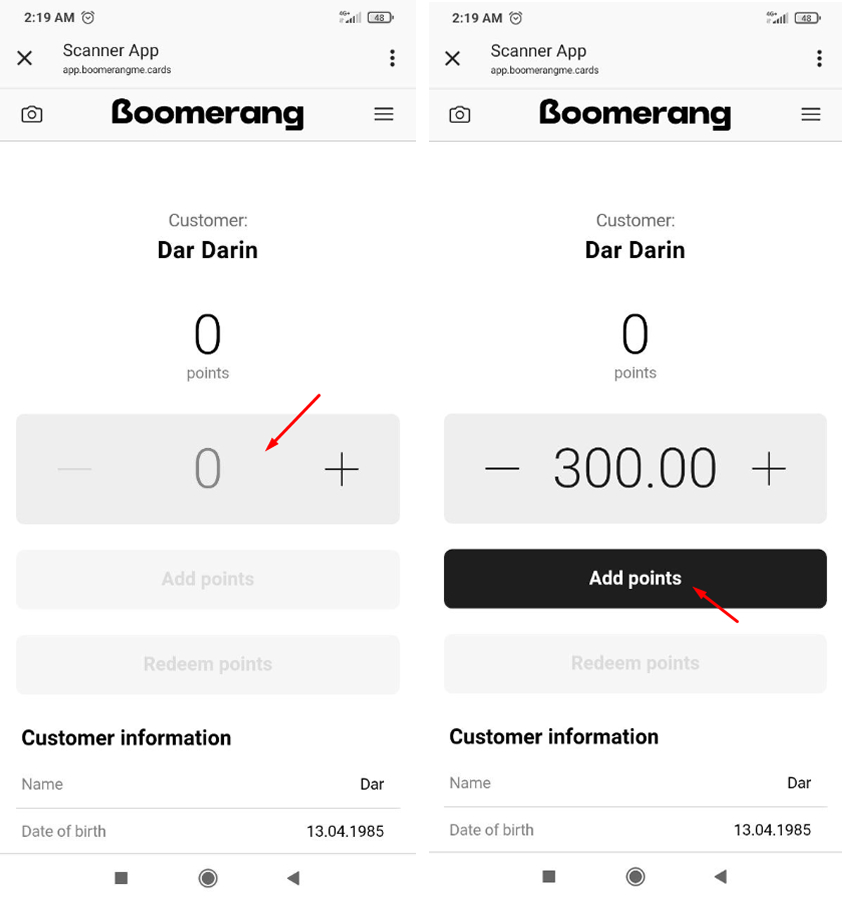Tap the Android back arrow on the left screen
The image size is (848, 899).
click(293, 877)
